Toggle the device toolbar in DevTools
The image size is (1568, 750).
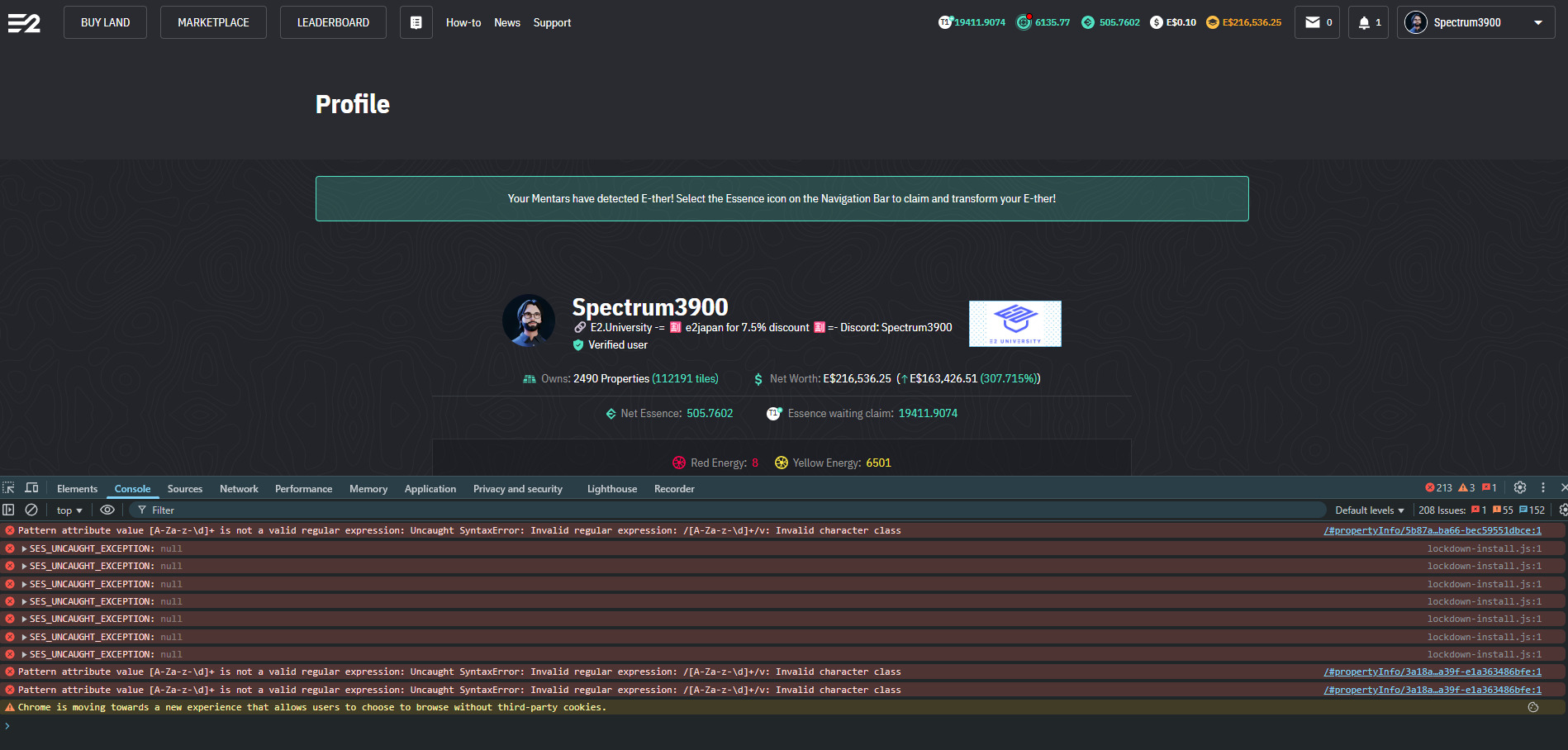click(x=32, y=488)
